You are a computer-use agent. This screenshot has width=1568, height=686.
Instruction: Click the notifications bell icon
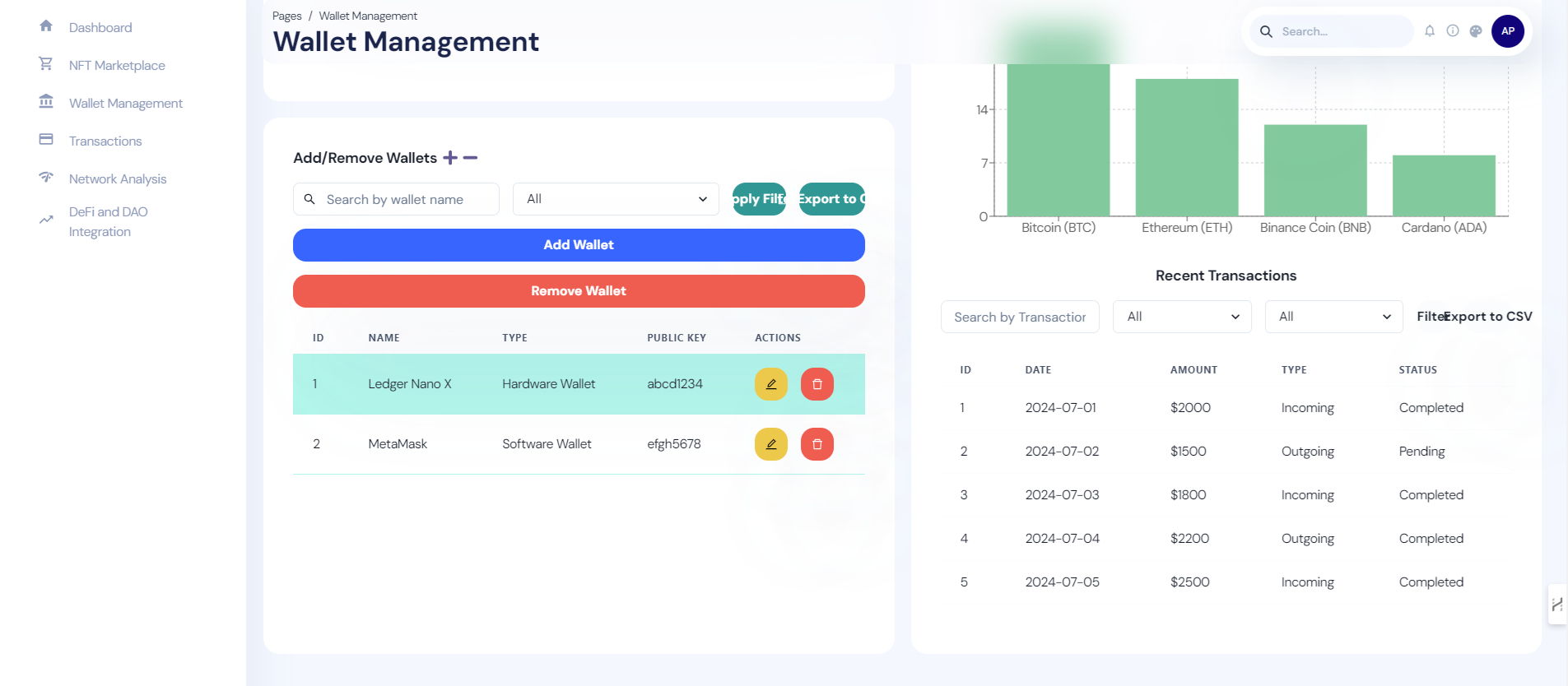(1430, 31)
